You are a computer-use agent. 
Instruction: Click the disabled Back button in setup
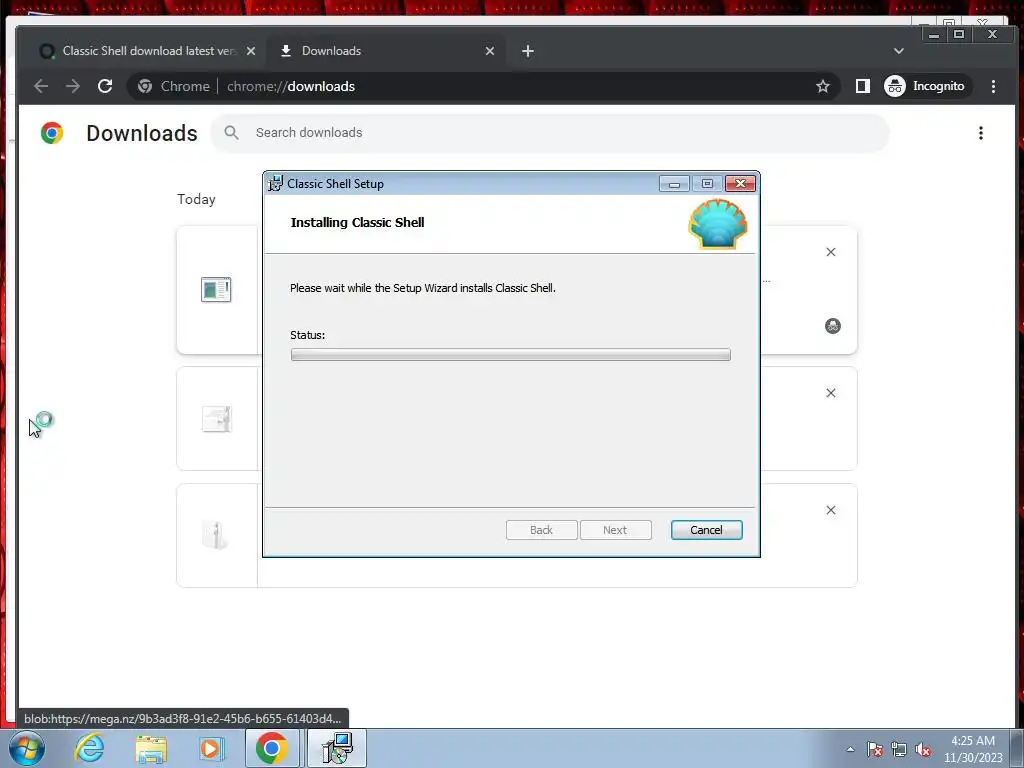point(541,530)
